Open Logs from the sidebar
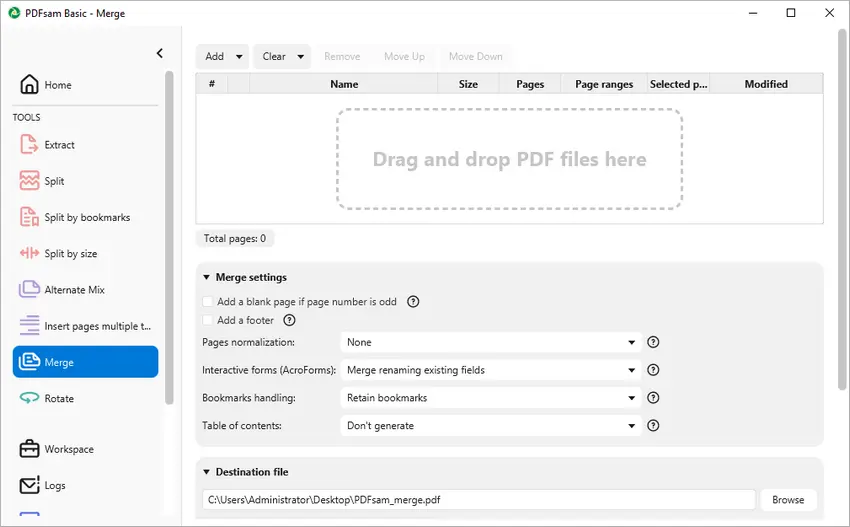Viewport: 850px width, 527px height. [x=54, y=485]
